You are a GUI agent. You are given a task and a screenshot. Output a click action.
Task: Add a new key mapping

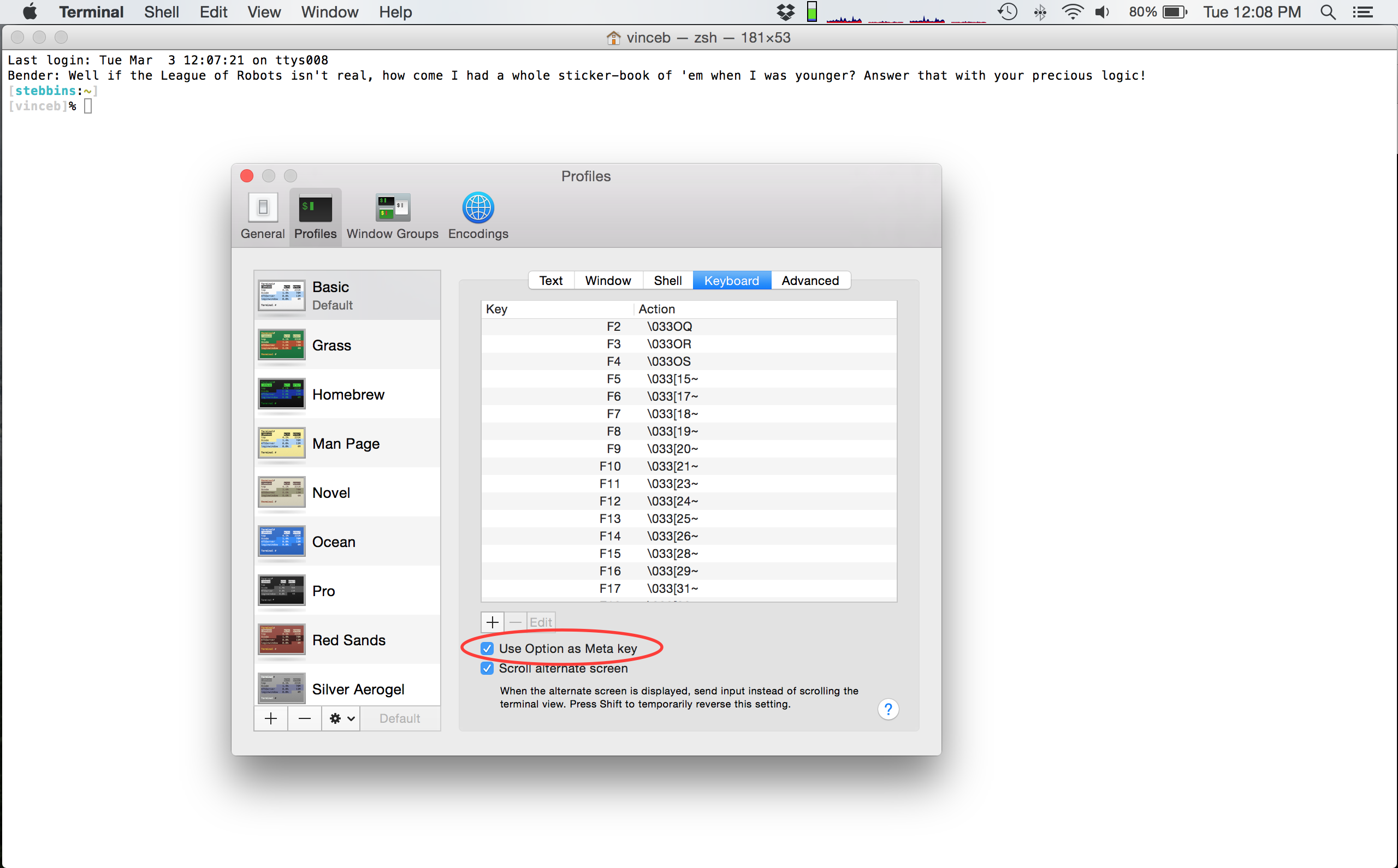pyautogui.click(x=492, y=622)
